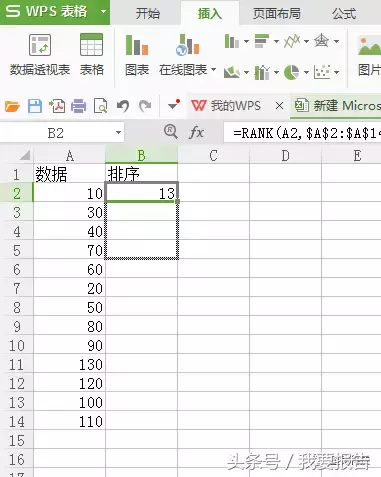Switch to the 插入 ribbon tab

pyautogui.click(x=210, y=14)
